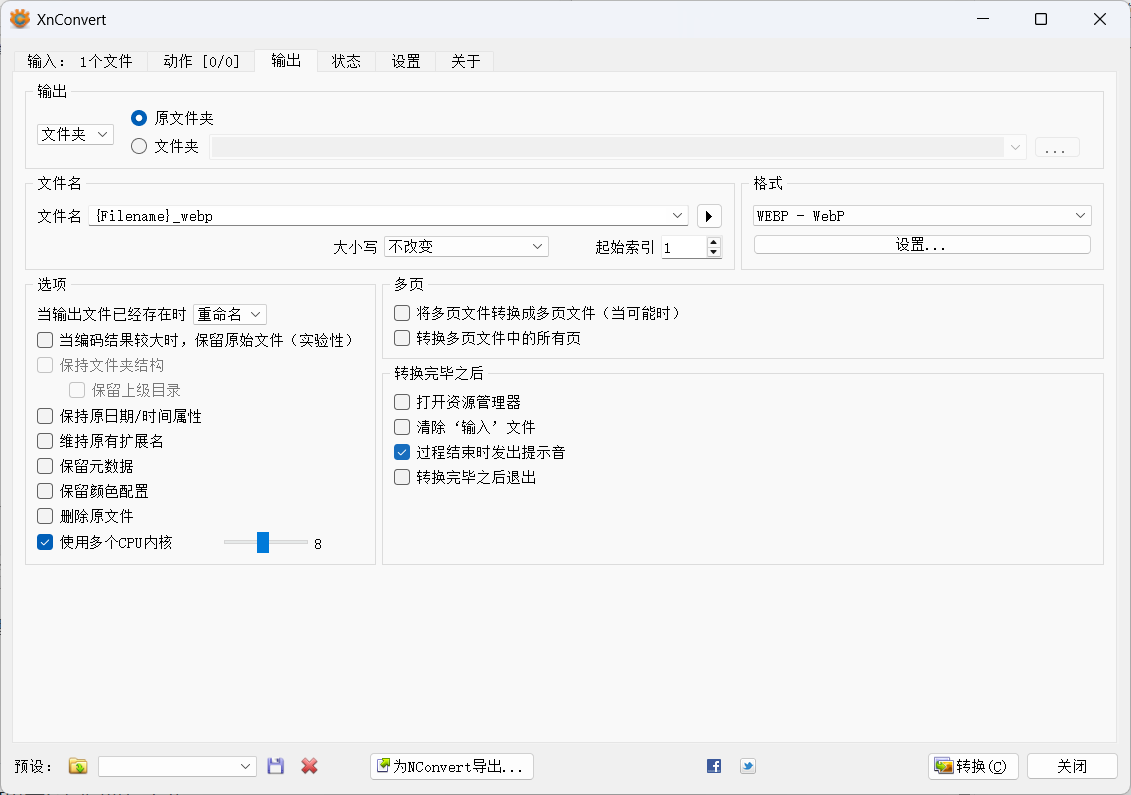The height and width of the screenshot is (795, 1131).
Task: Open 大小写 不改变 dropdown
Action: pyautogui.click(x=467, y=247)
